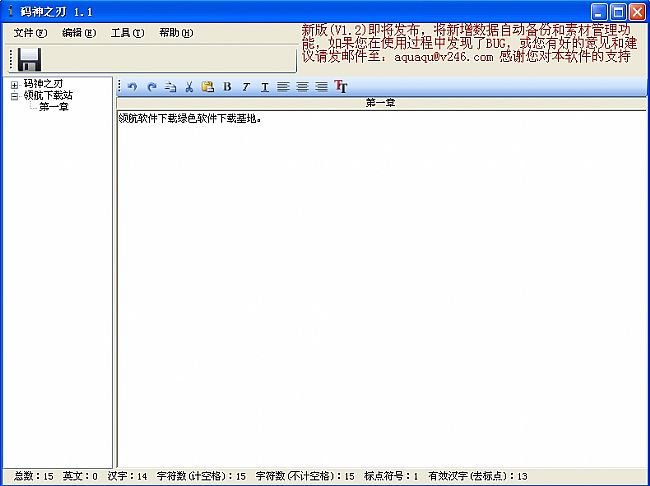Image resolution: width=650 pixels, height=486 pixels.
Task: Click the 第一章 chapter title header
Action: [381, 103]
